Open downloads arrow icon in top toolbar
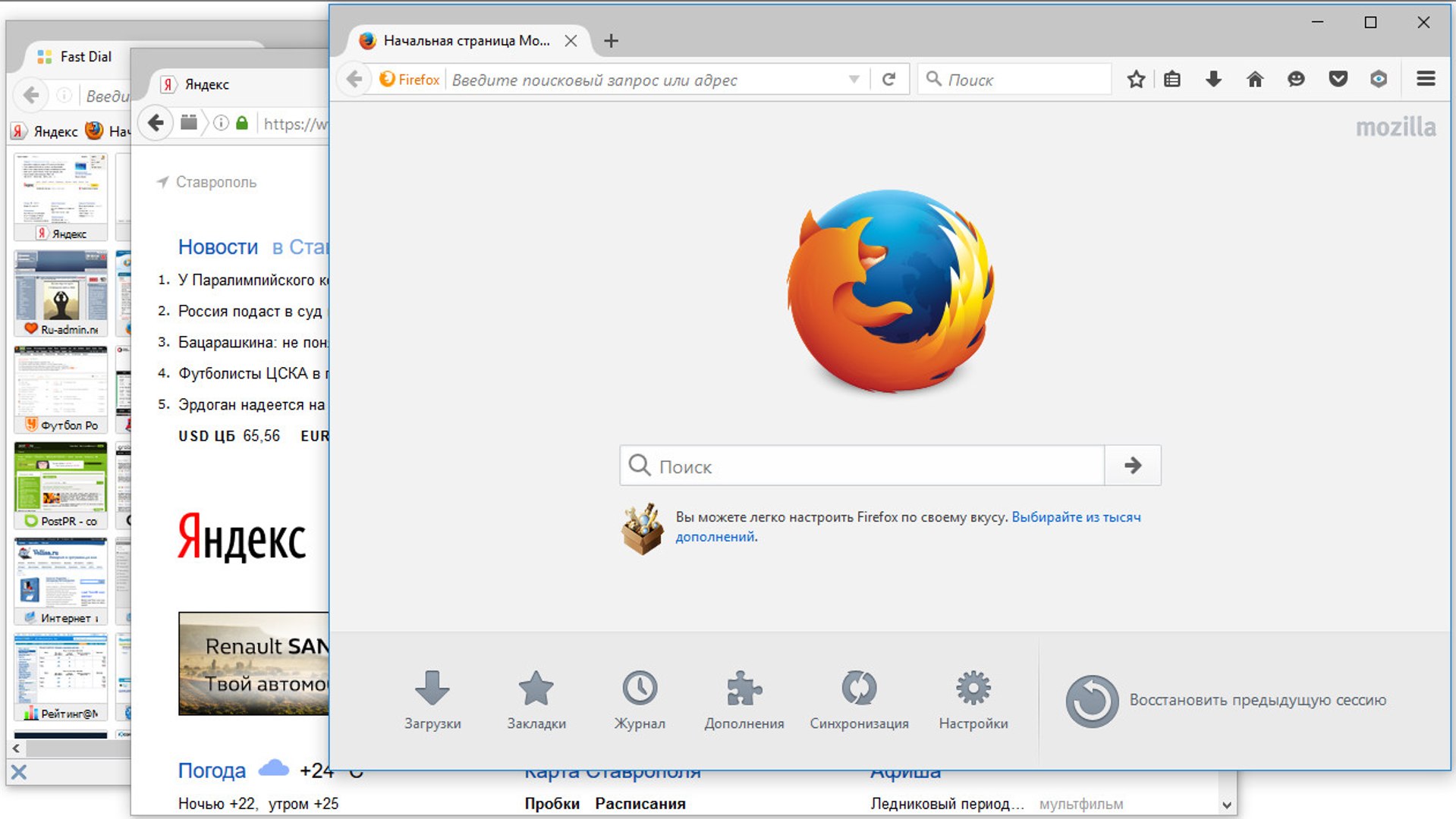 point(1213,80)
